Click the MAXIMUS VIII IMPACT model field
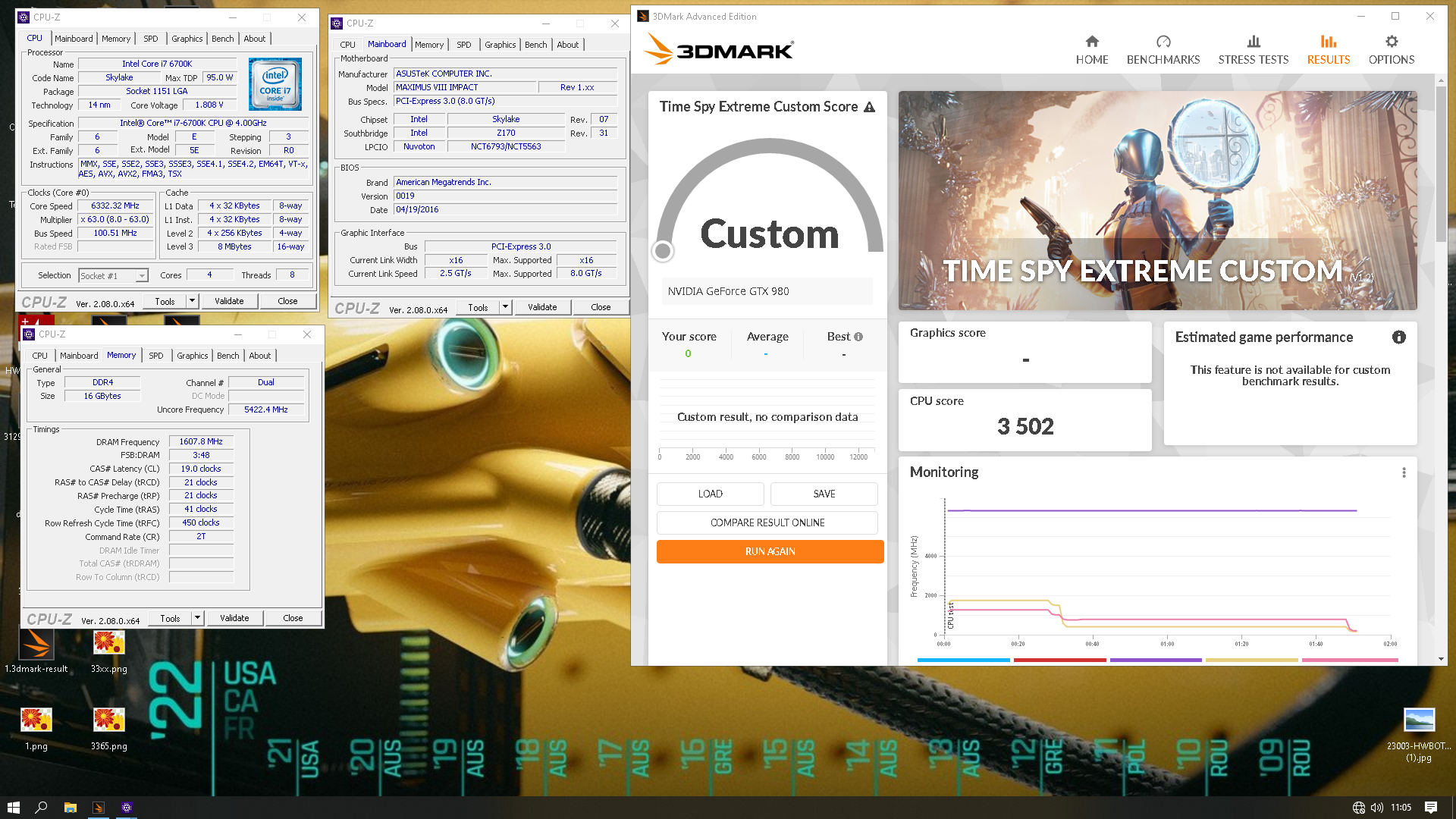Screen dimensions: 1456x819 465,87
